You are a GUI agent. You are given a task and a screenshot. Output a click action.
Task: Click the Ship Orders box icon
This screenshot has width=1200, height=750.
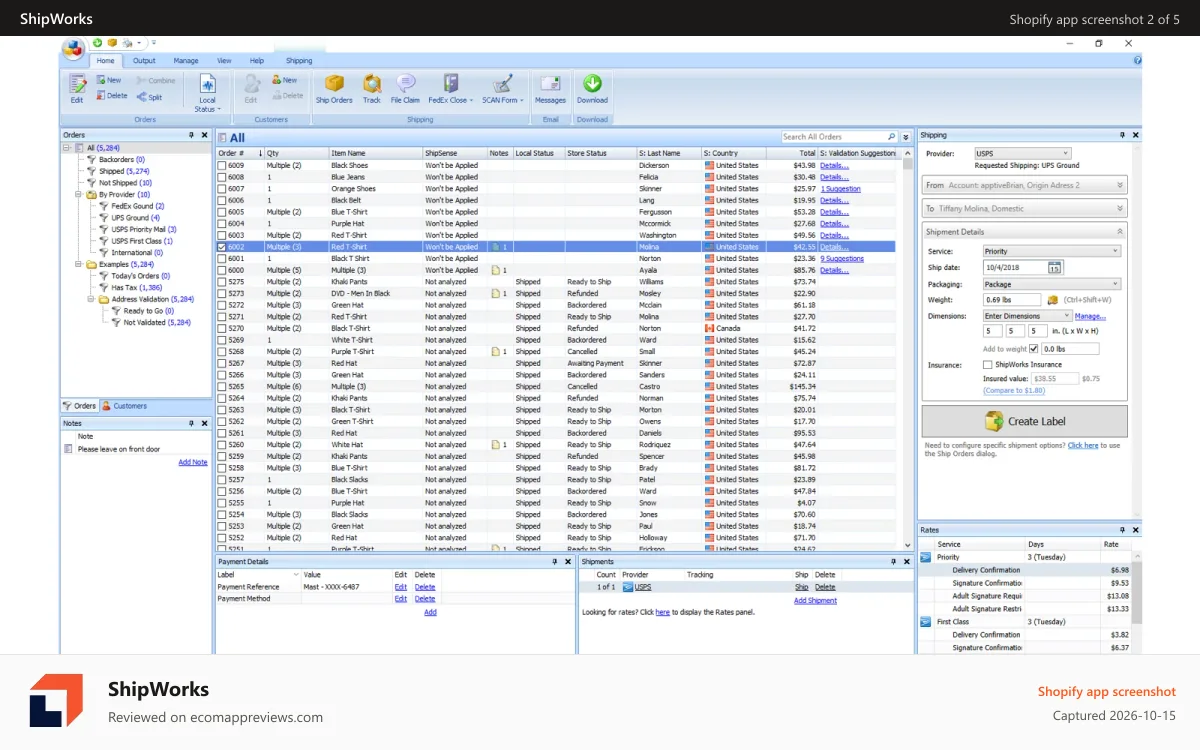click(x=334, y=84)
